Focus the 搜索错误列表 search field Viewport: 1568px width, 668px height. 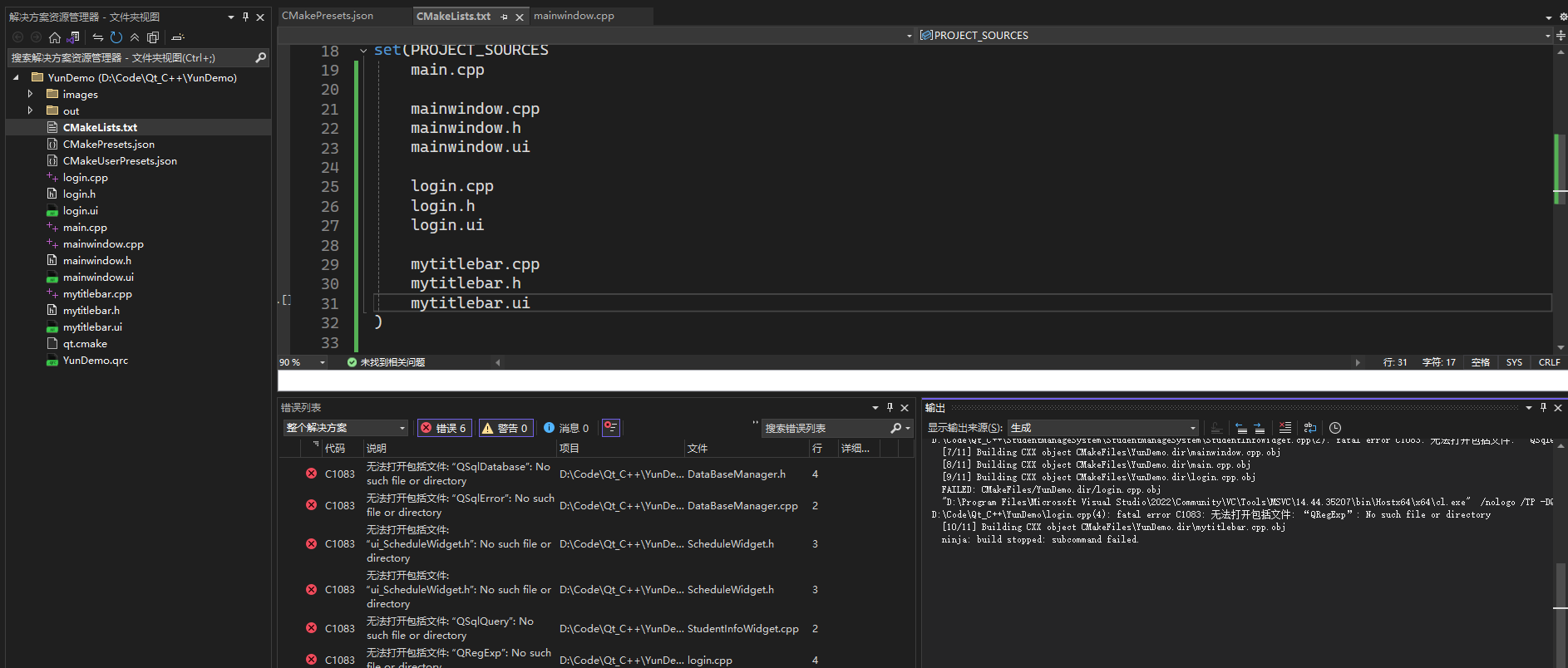pos(825,428)
